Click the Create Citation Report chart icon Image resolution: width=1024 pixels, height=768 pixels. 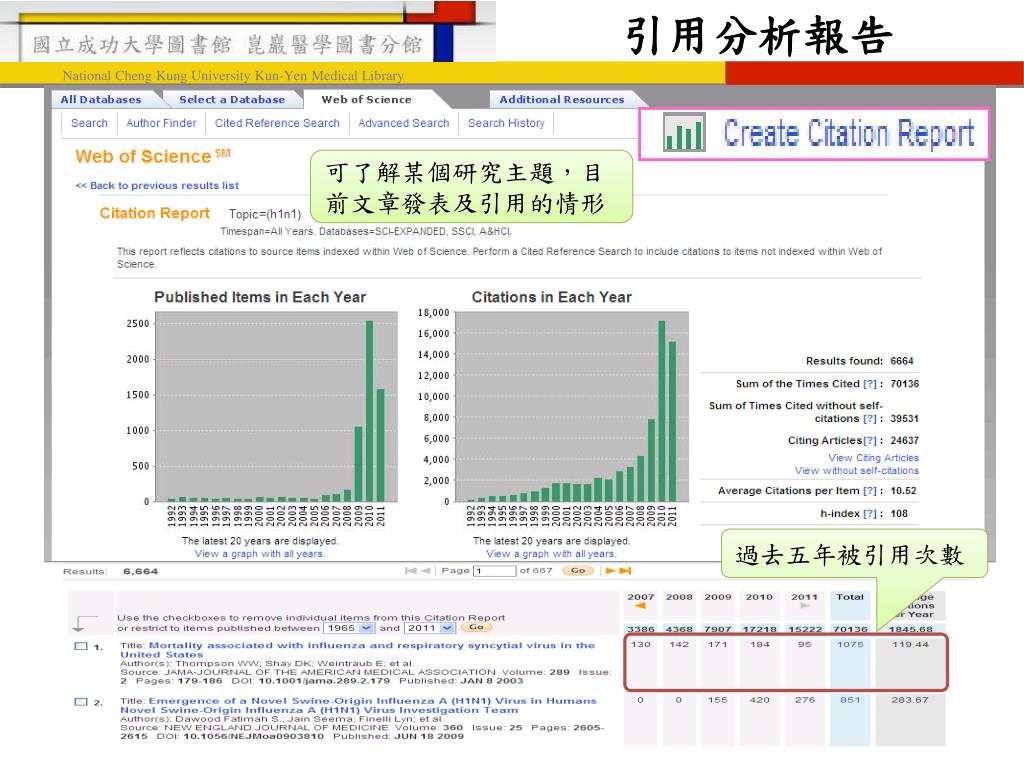point(684,133)
